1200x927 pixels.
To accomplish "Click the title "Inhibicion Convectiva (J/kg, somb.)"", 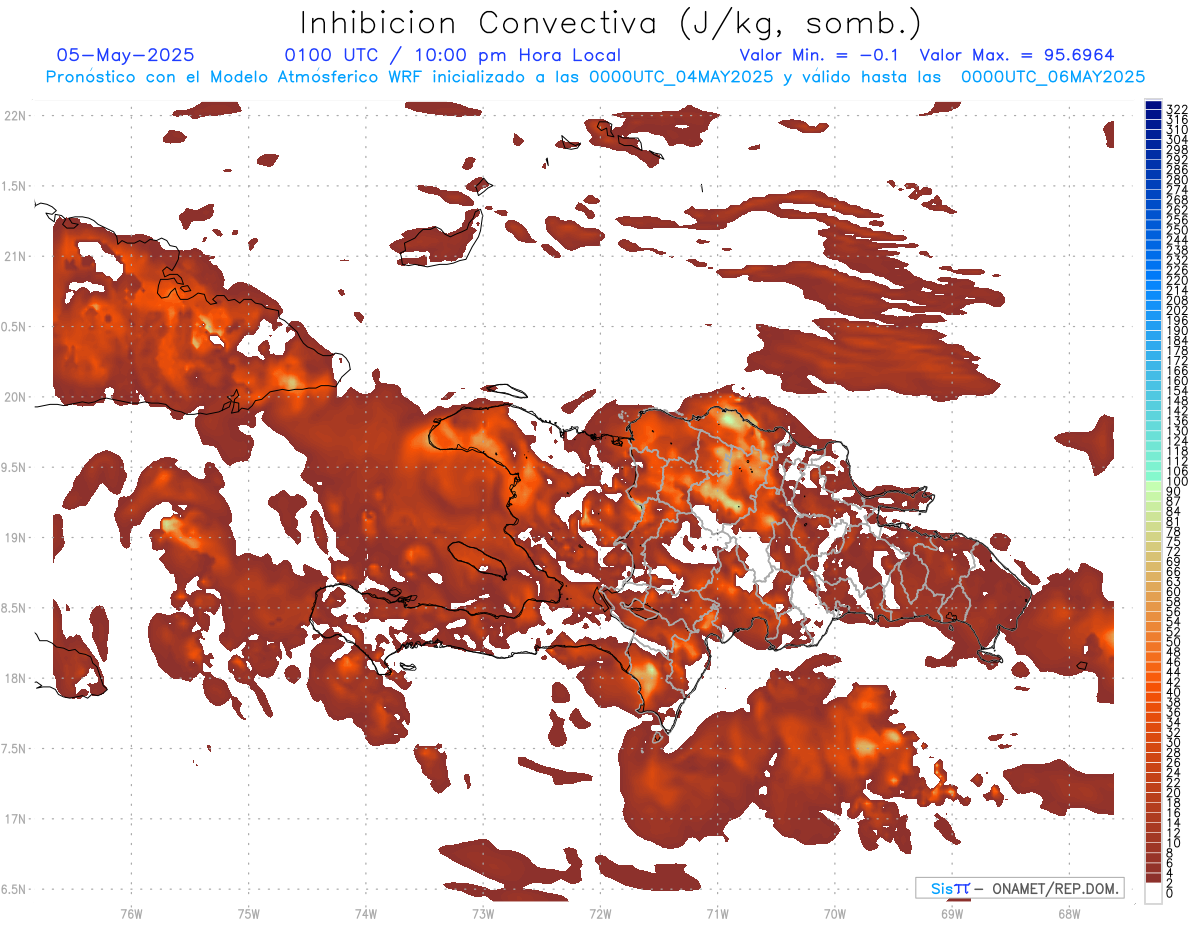I will coord(611,22).
